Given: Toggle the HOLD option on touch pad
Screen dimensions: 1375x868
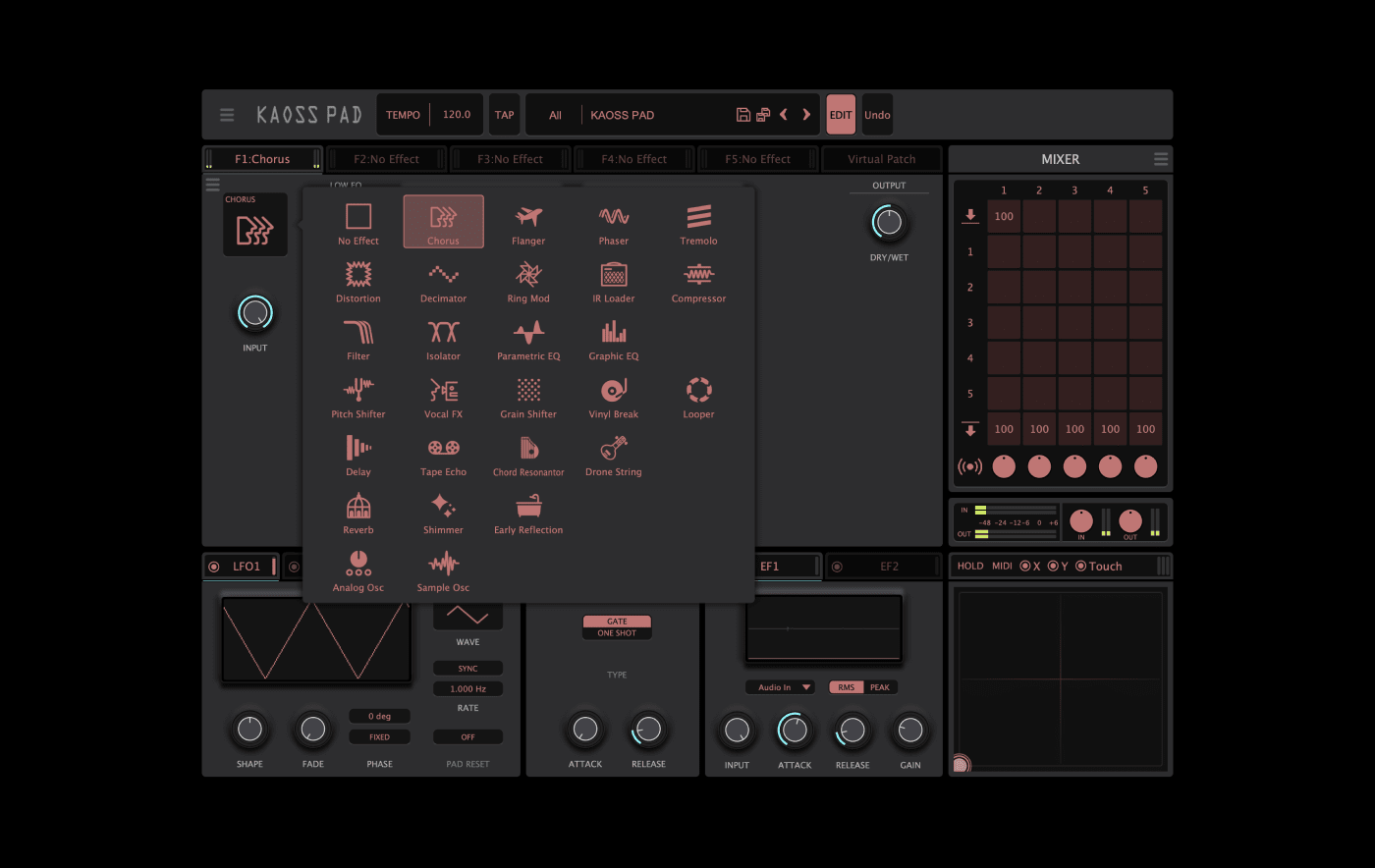Looking at the screenshot, I should click(970, 566).
